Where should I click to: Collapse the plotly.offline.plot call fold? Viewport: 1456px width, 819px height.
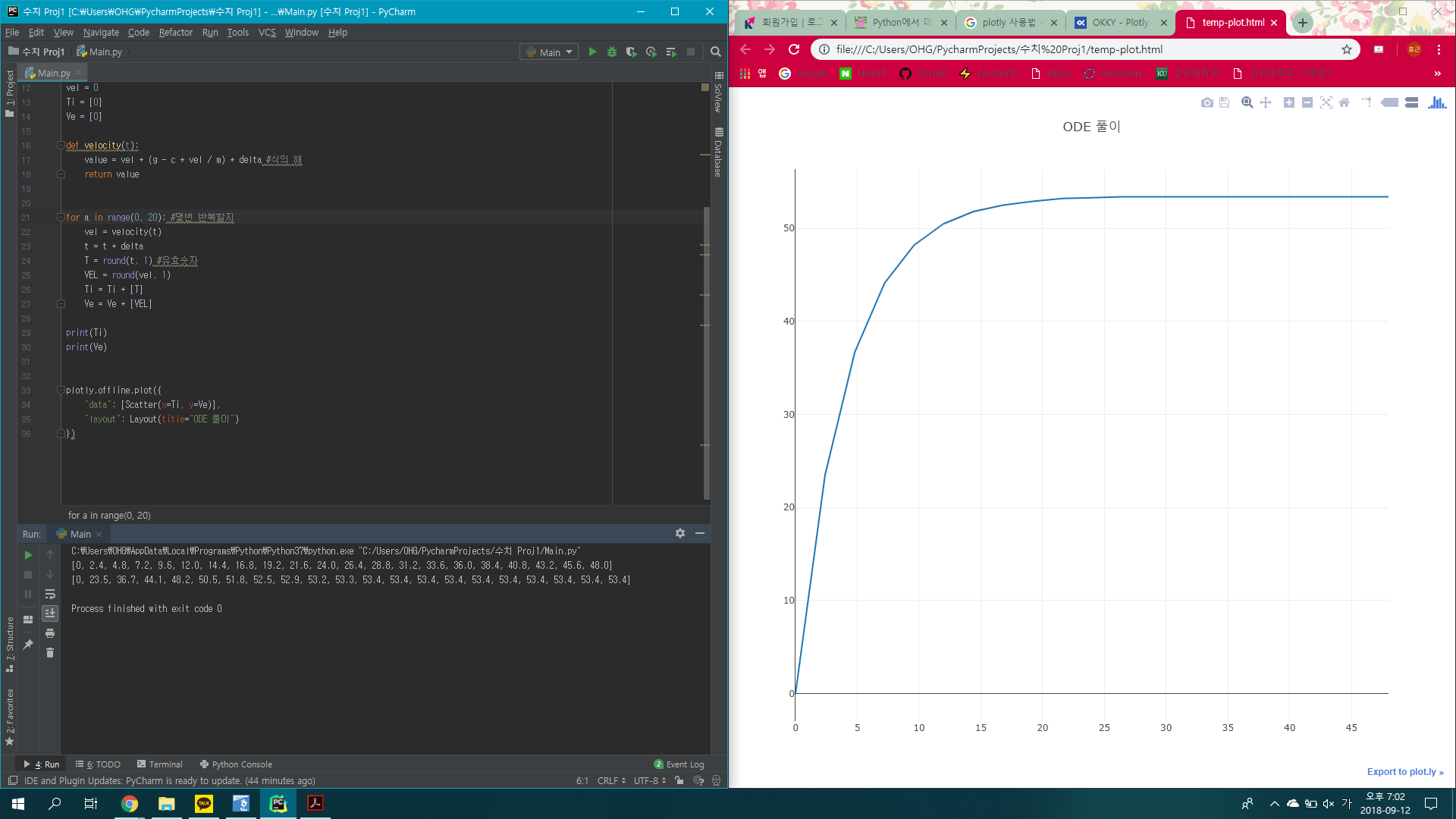61,390
